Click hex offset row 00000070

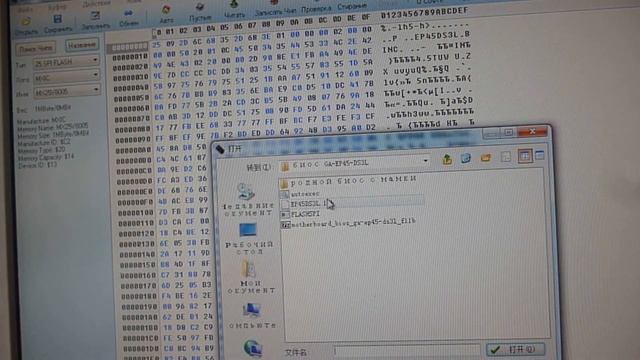[133, 120]
